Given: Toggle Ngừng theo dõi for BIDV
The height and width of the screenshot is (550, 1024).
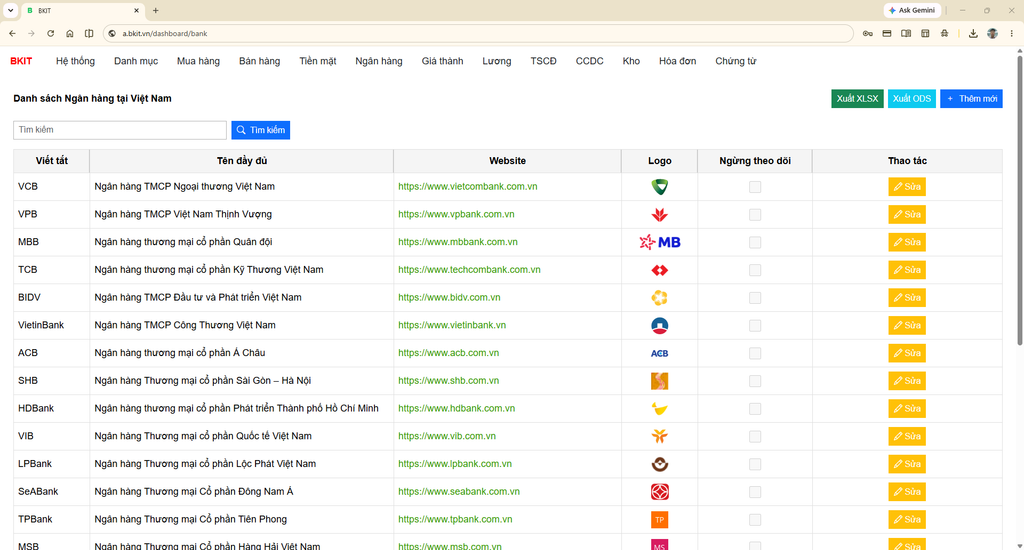Looking at the screenshot, I should [x=755, y=298].
